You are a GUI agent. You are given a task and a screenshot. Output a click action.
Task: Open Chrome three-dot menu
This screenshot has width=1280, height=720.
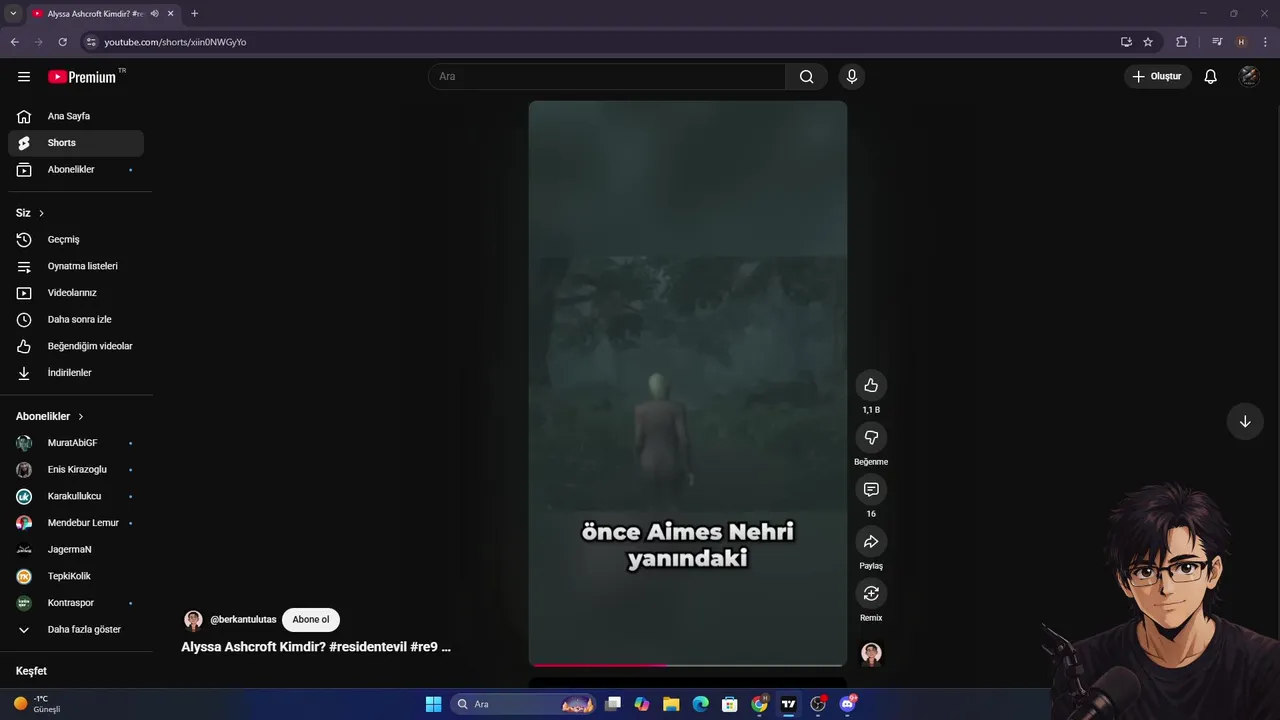[1266, 42]
